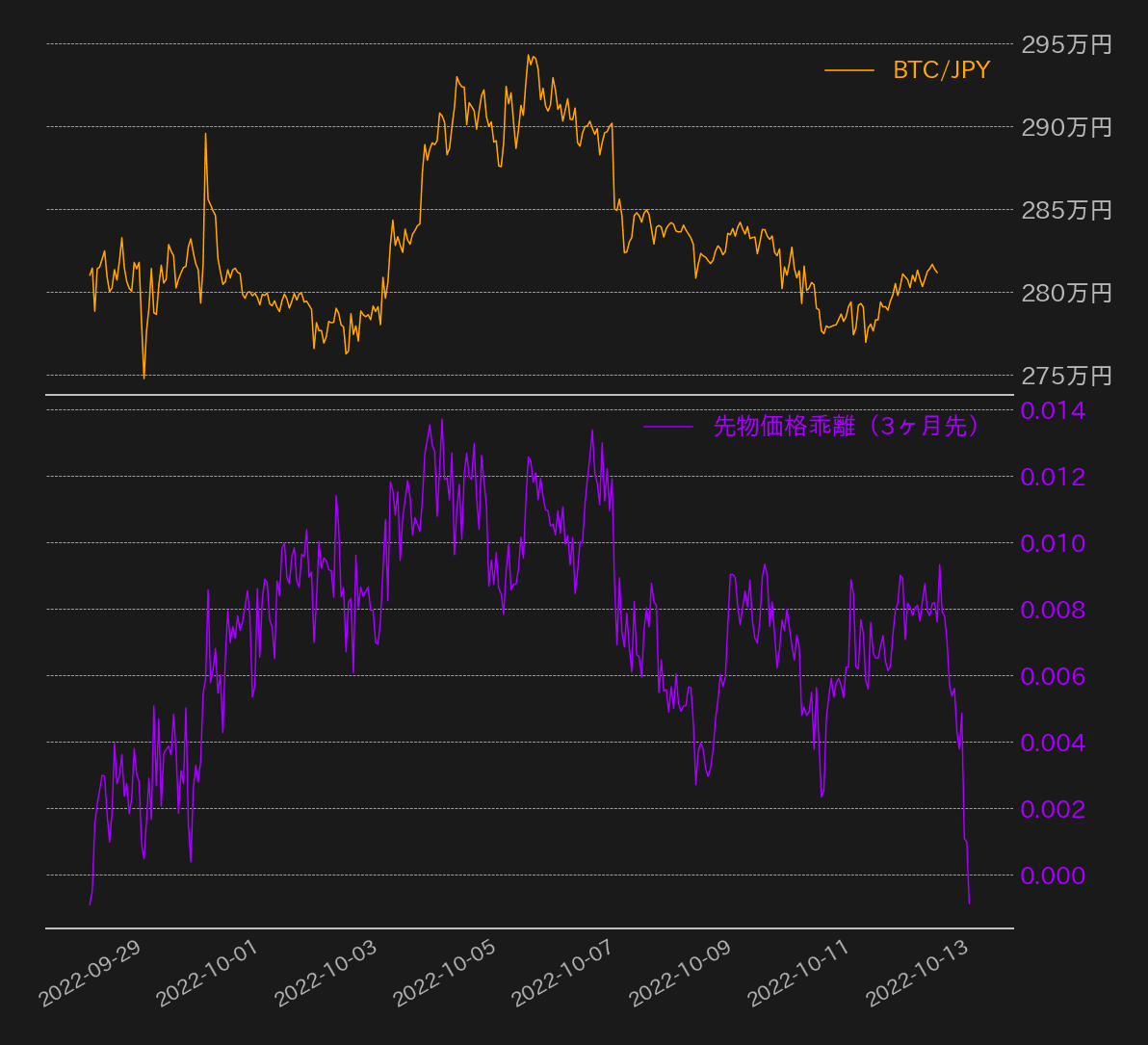Click the orange BTC/JPY legend line swatch
Image resolution: width=1148 pixels, height=1045 pixels.
click(848, 70)
